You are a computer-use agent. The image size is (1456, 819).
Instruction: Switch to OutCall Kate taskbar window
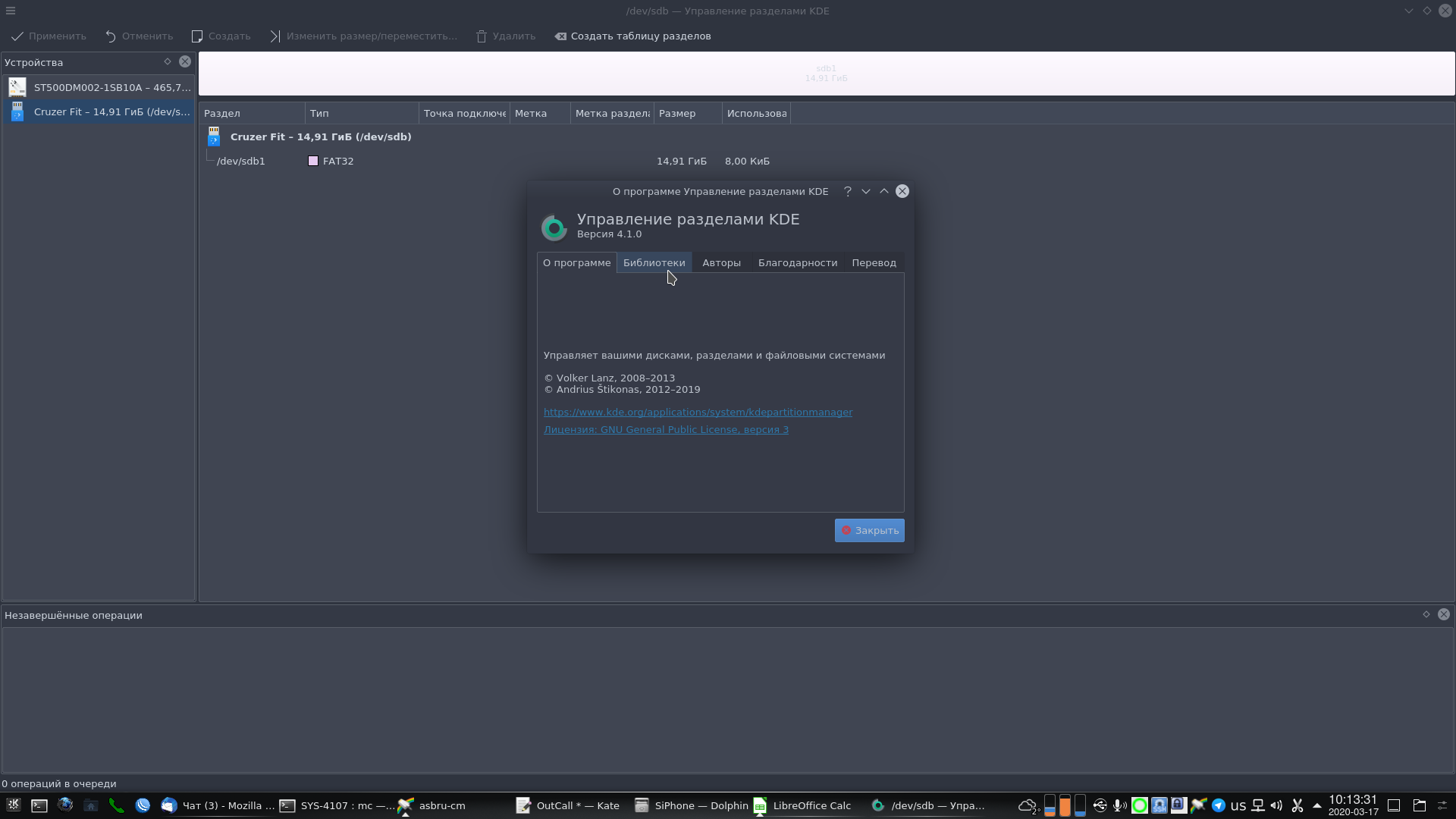[573, 805]
